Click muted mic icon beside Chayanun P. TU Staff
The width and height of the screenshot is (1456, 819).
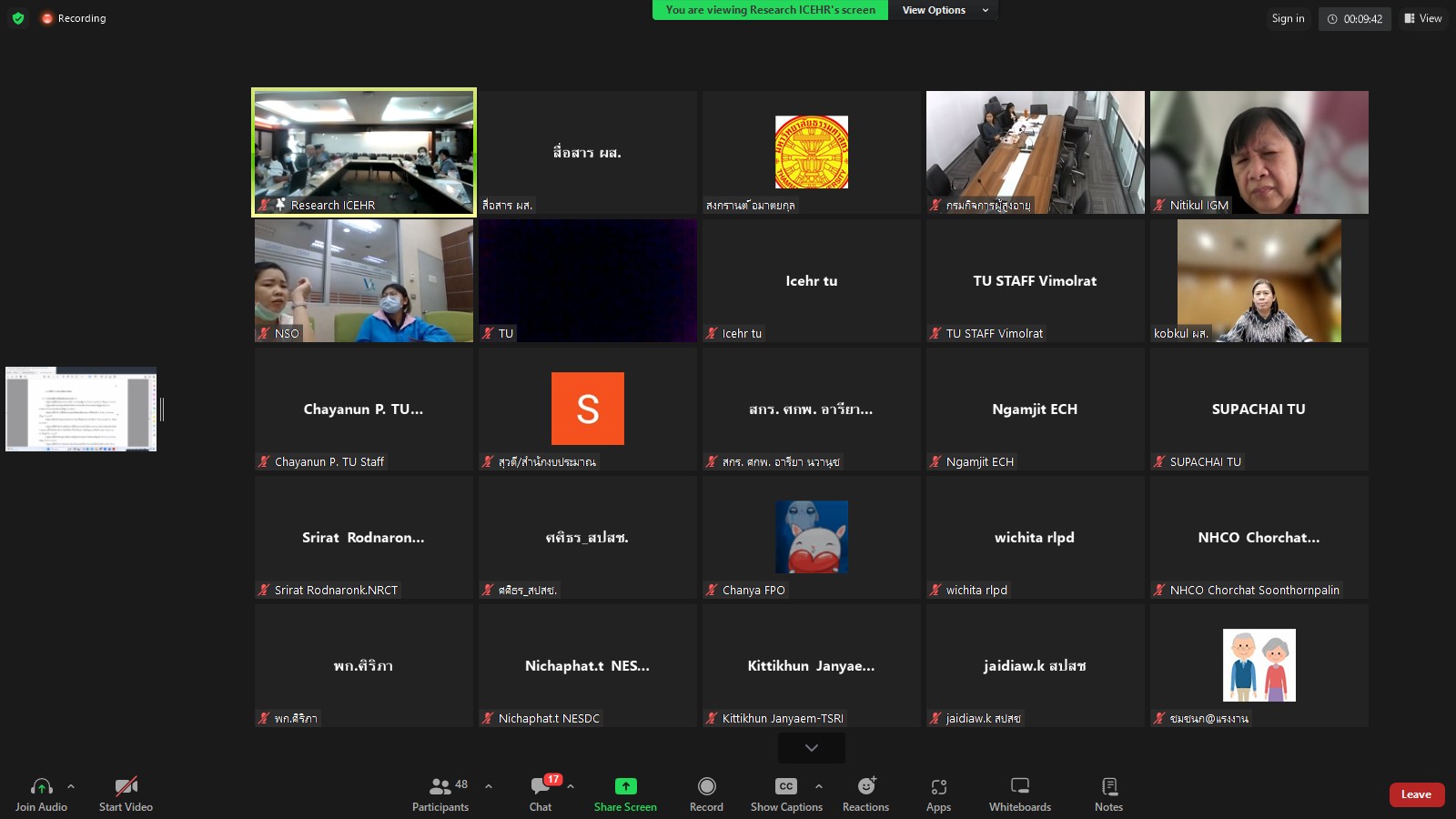click(264, 461)
